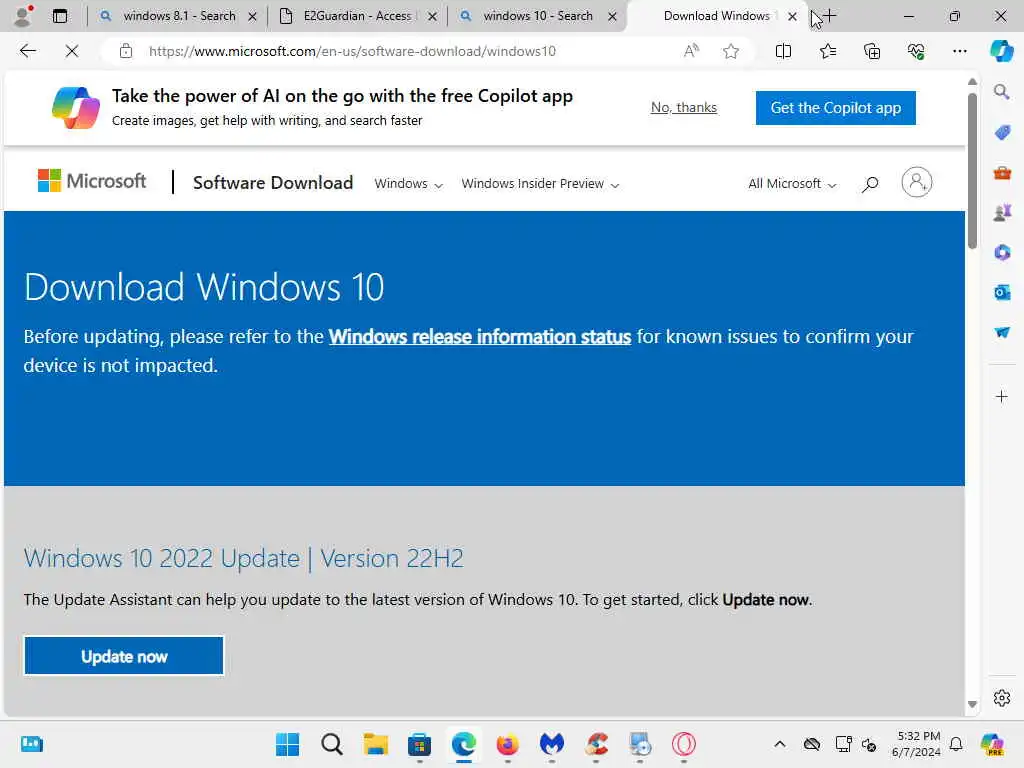Open the Windows Start menu
The height and width of the screenshot is (768, 1024).
pyautogui.click(x=287, y=744)
